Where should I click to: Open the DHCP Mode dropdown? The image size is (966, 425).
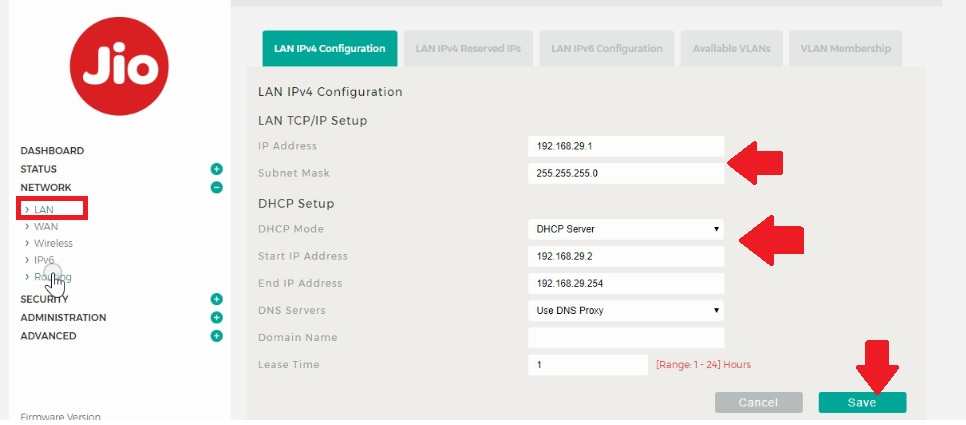tap(626, 229)
